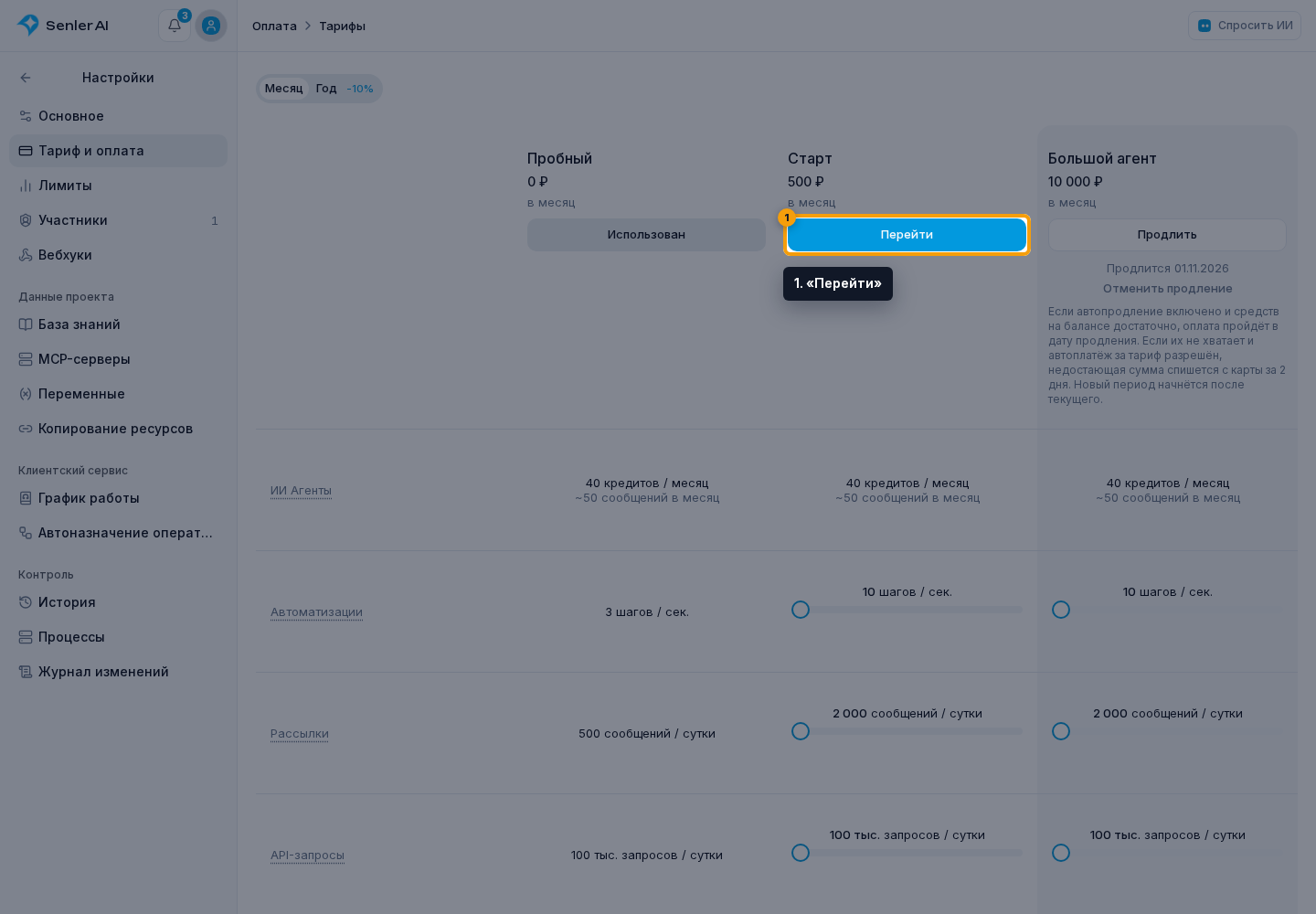1316x914 pixels.
Task: Click the Автоматизации feature link
Action: [x=316, y=612]
